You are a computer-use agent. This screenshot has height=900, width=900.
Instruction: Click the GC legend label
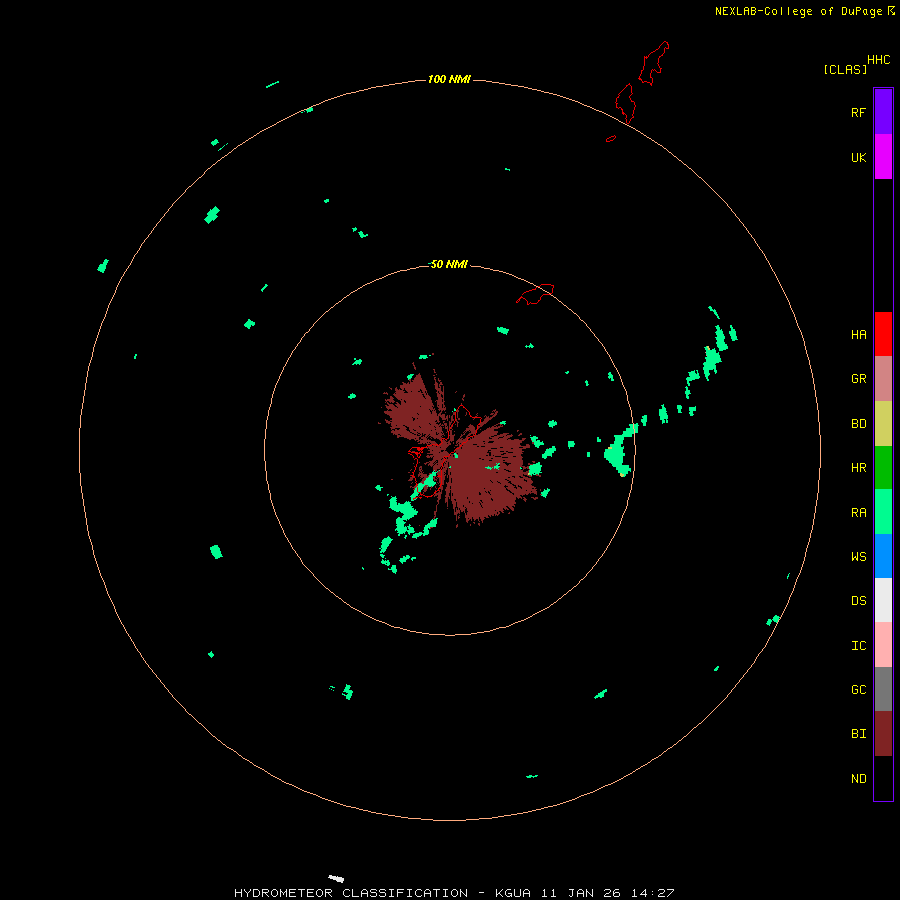point(858,689)
